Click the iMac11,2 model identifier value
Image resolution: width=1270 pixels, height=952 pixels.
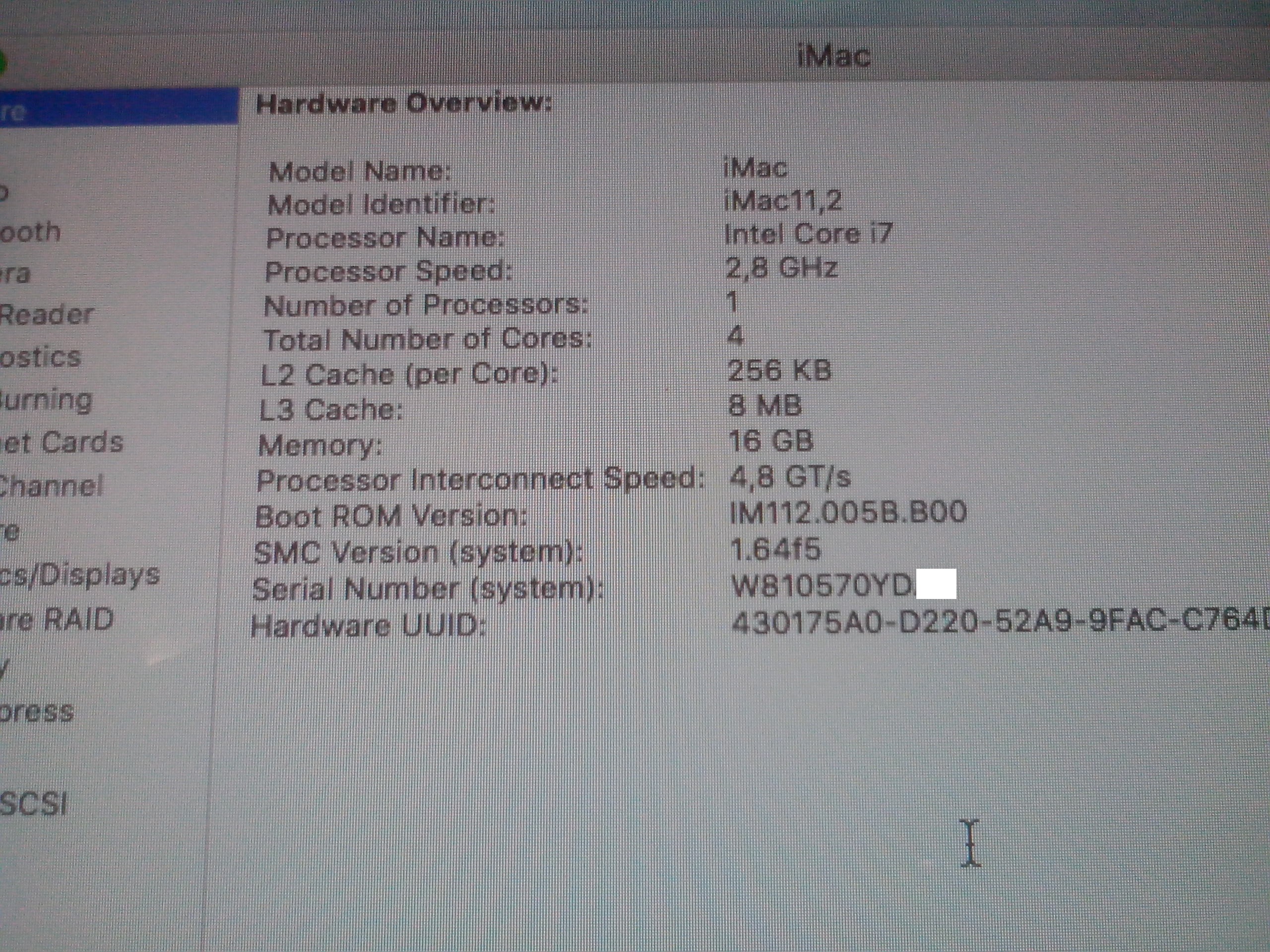(x=783, y=200)
